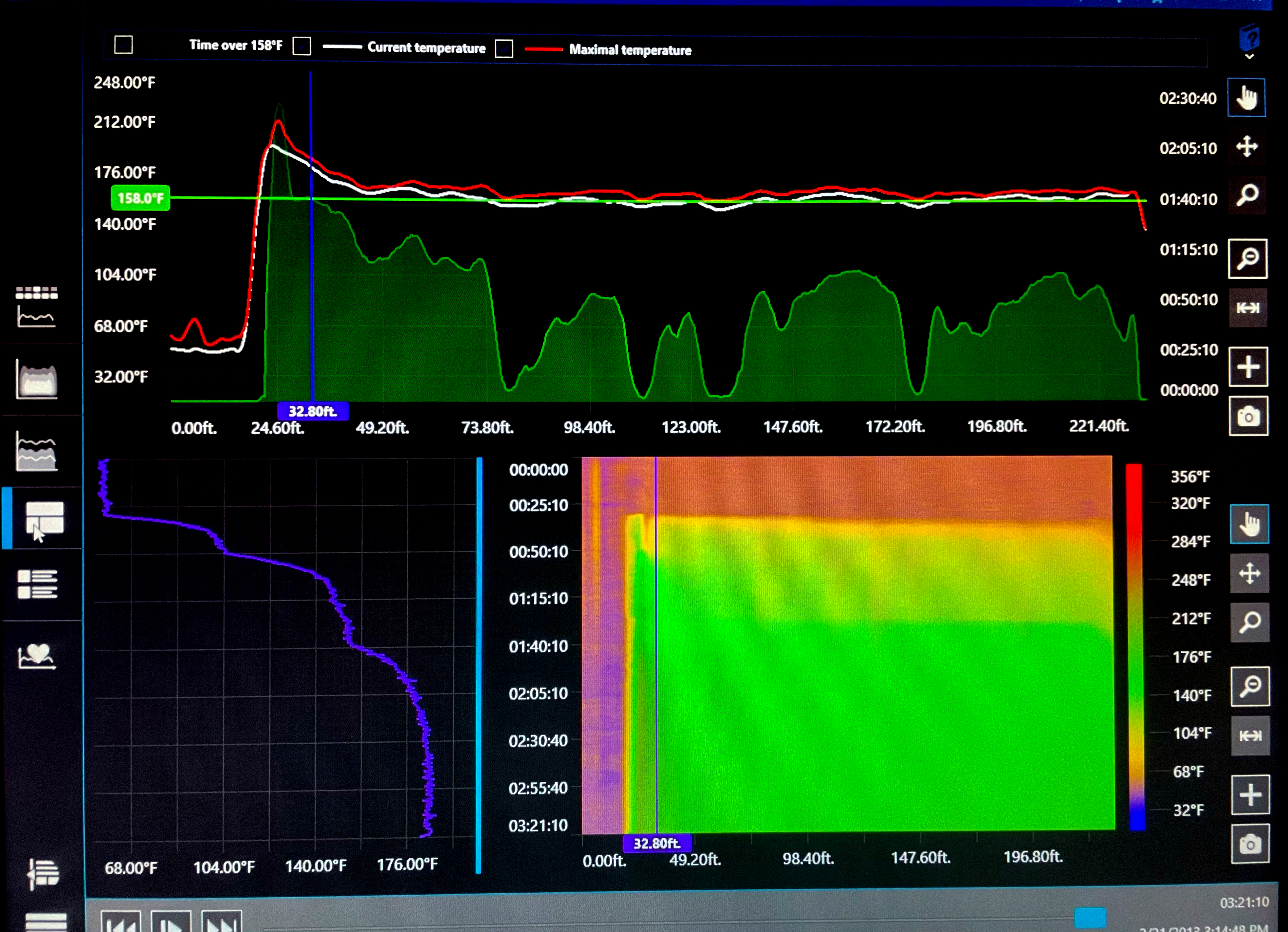The image size is (1288, 932).
Task: Zoom out the upper temperature chart
Action: (x=1248, y=259)
